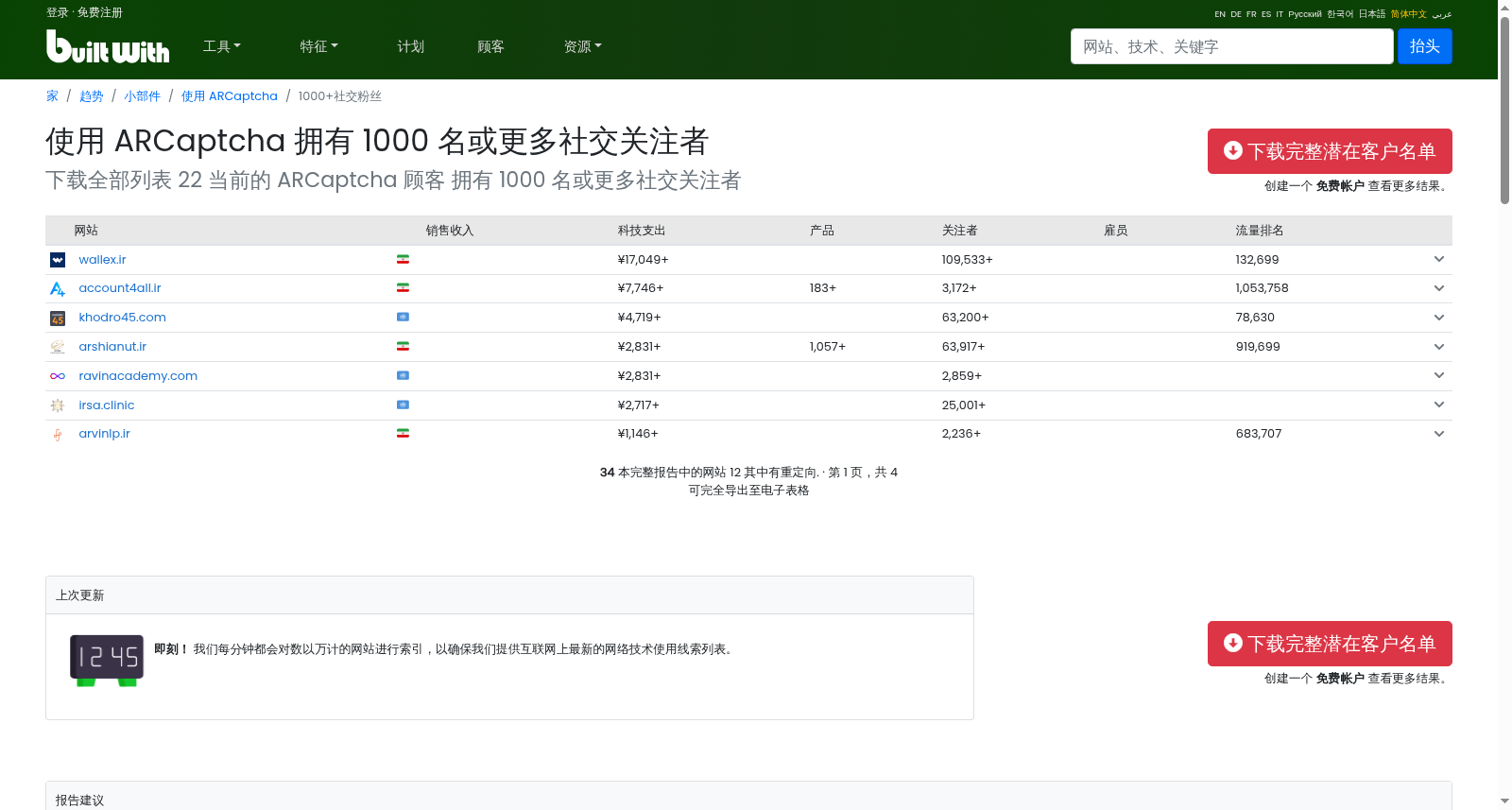The width and height of the screenshot is (1512, 810).
Task: Click the ¥17,049+ spend value
Action: 643,260
